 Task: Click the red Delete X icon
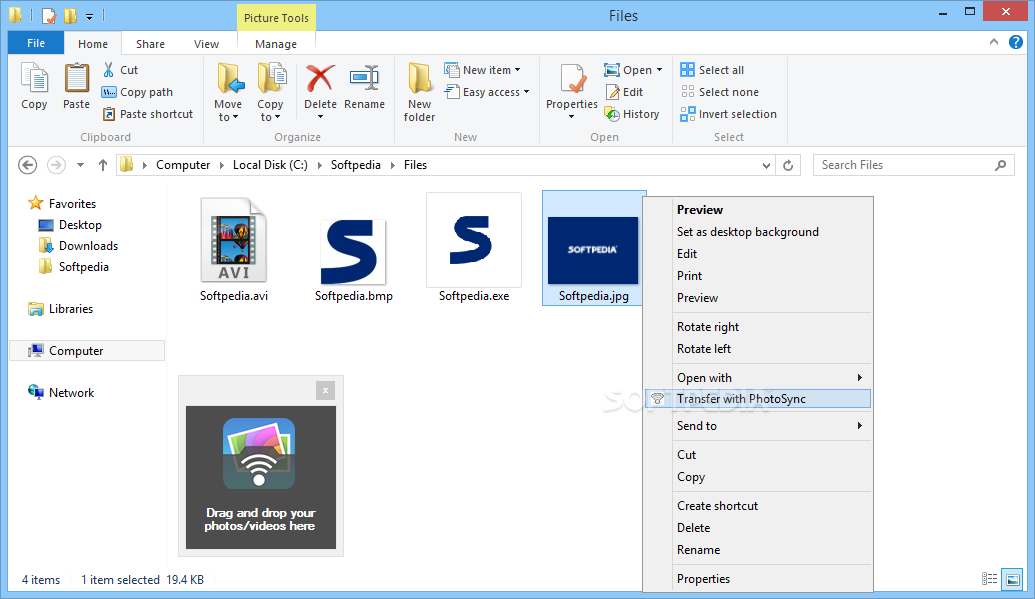pyautogui.click(x=320, y=79)
